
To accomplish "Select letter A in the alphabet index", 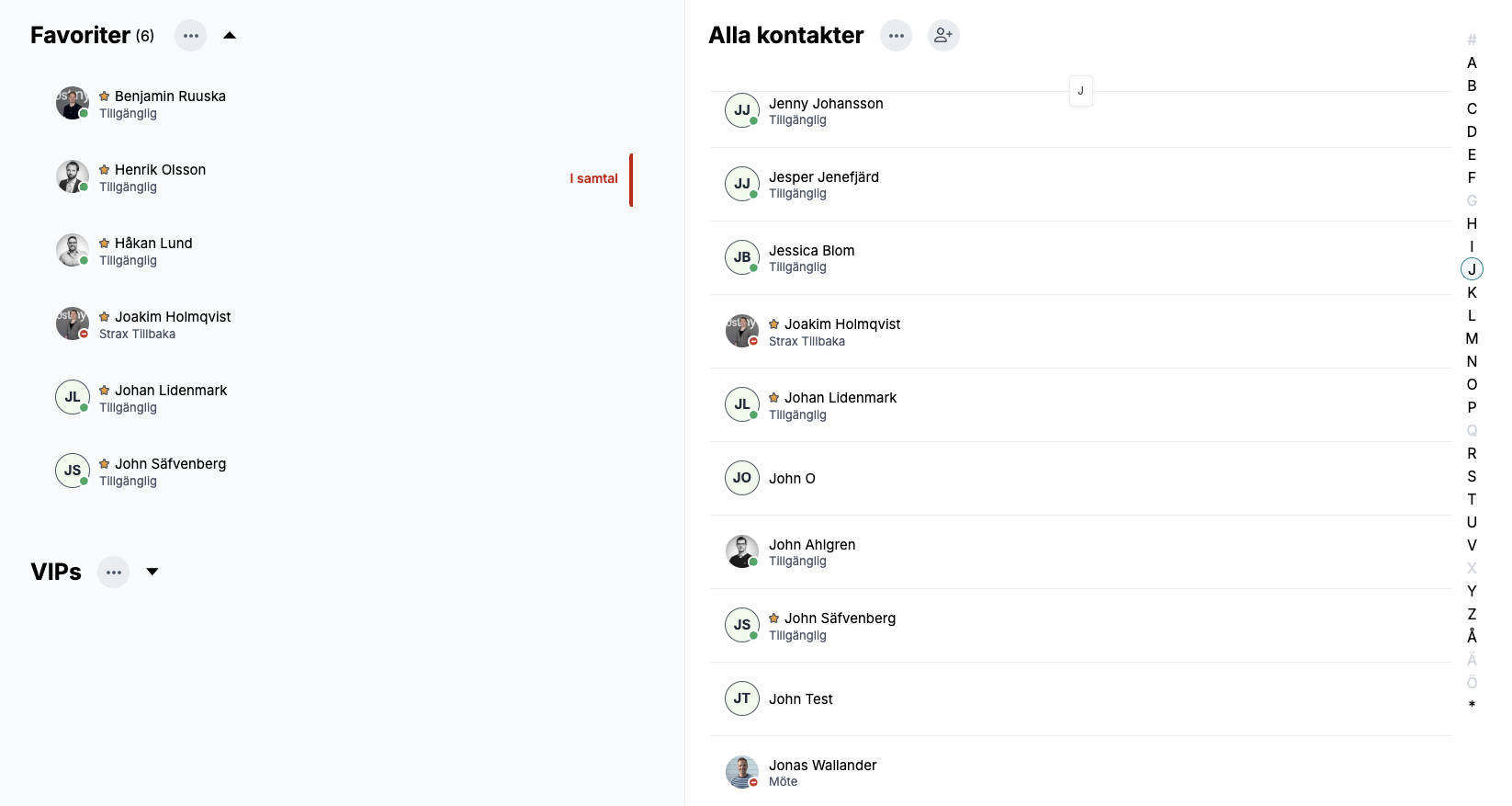I will click(x=1472, y=62).
